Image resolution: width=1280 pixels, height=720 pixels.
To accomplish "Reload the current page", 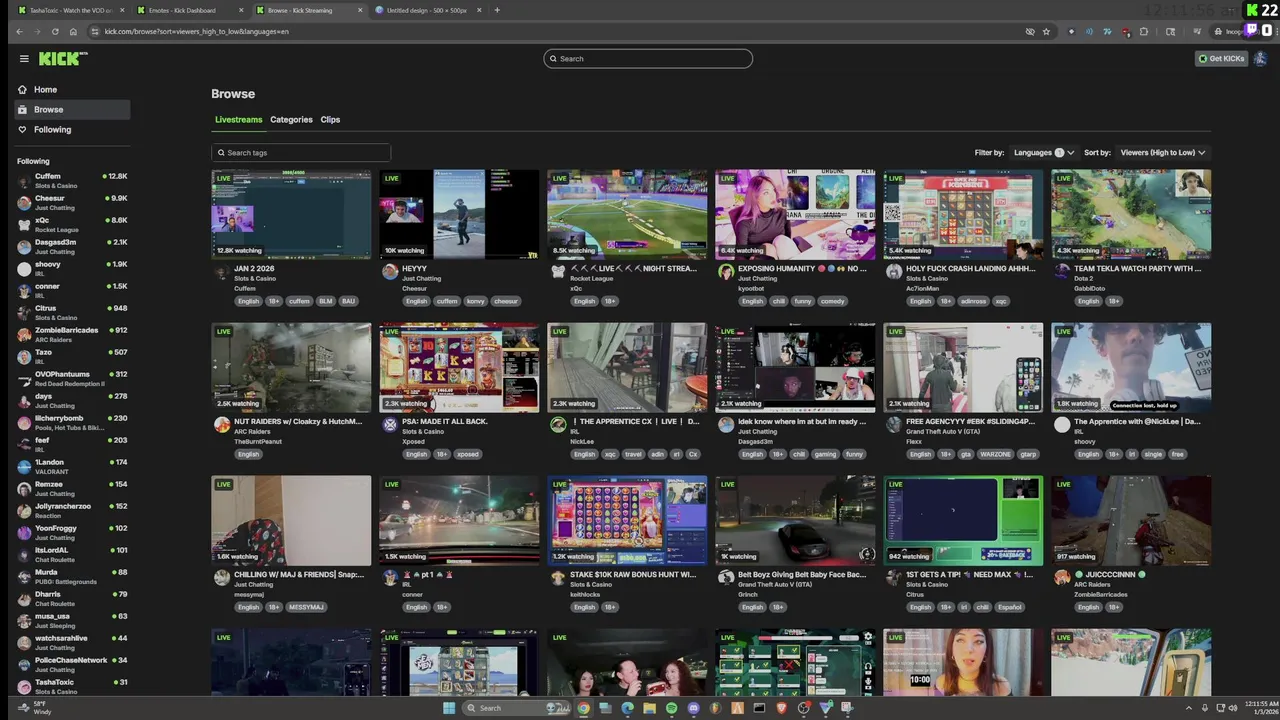I will tap(55, 31).
